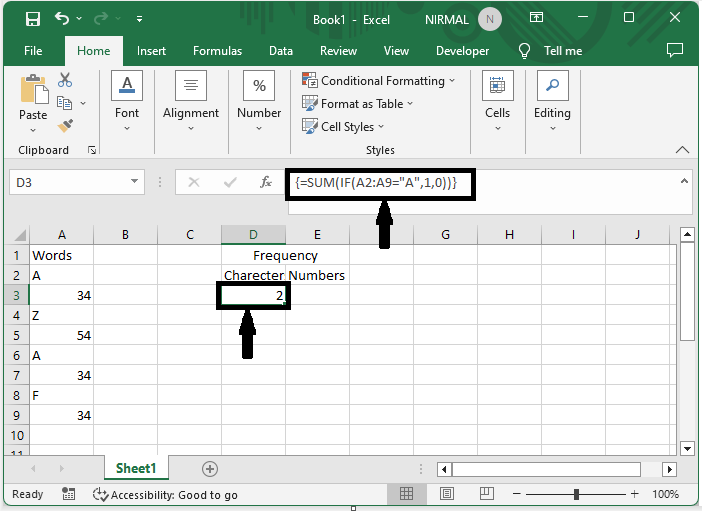The height and width of the screenshot is (511, 702).
Task: Open the Undo history dropdown arrow
Action: (79, 19)
